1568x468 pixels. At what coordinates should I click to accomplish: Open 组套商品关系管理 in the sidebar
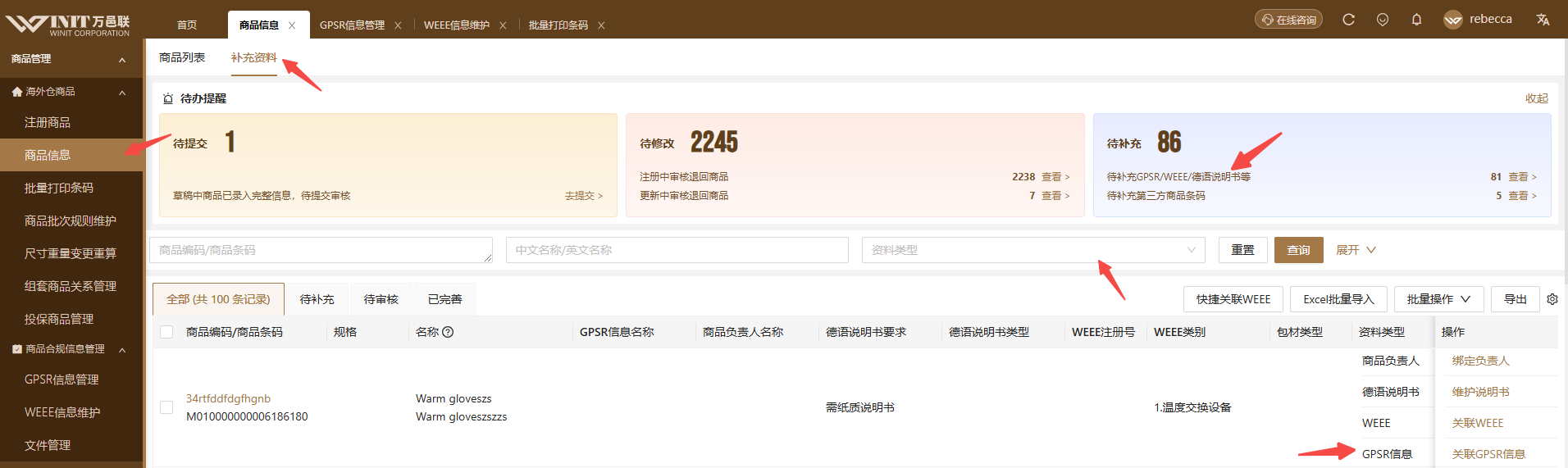pos(71,286)
